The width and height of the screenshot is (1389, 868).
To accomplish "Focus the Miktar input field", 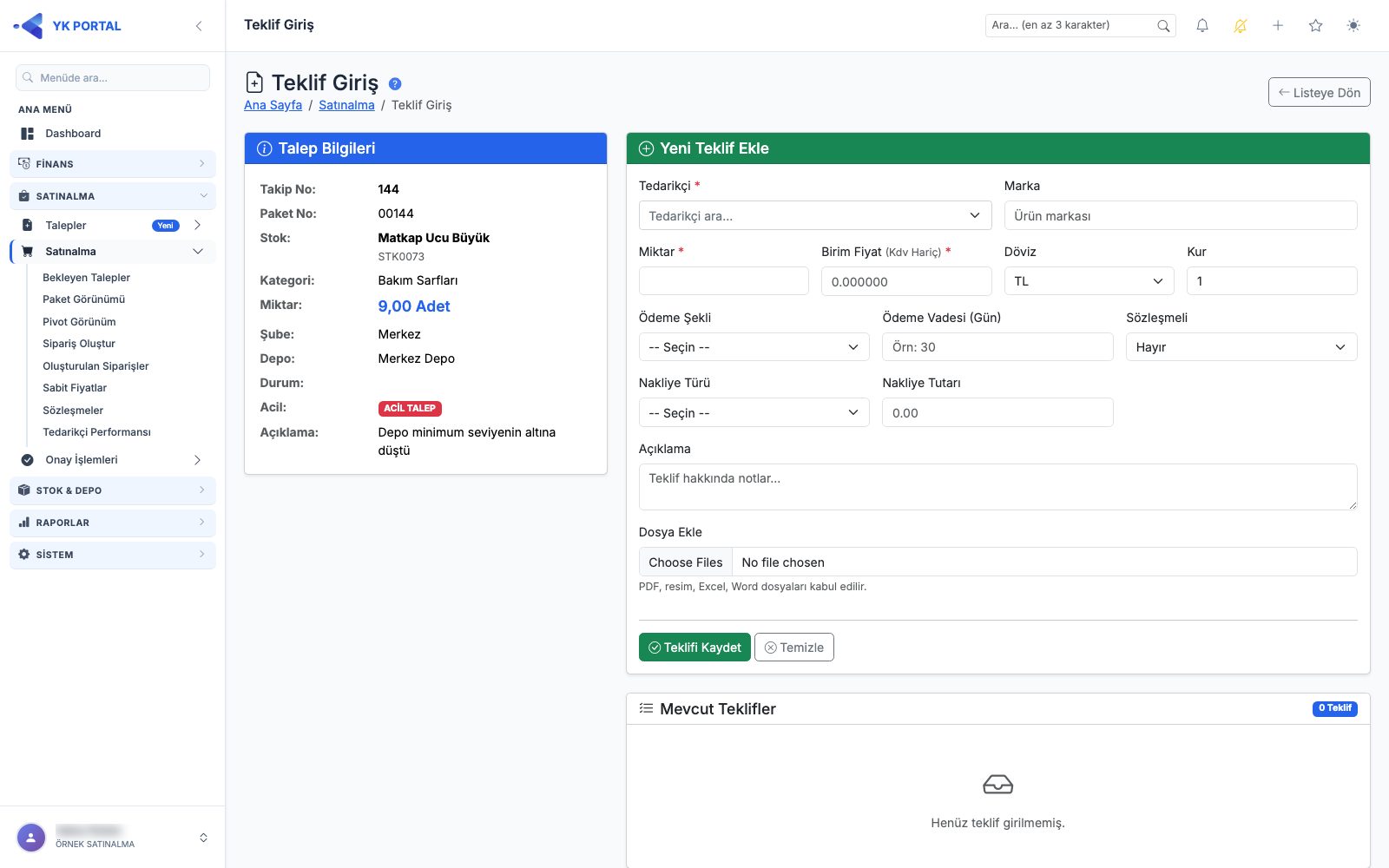I will click(x=724, y=281).
